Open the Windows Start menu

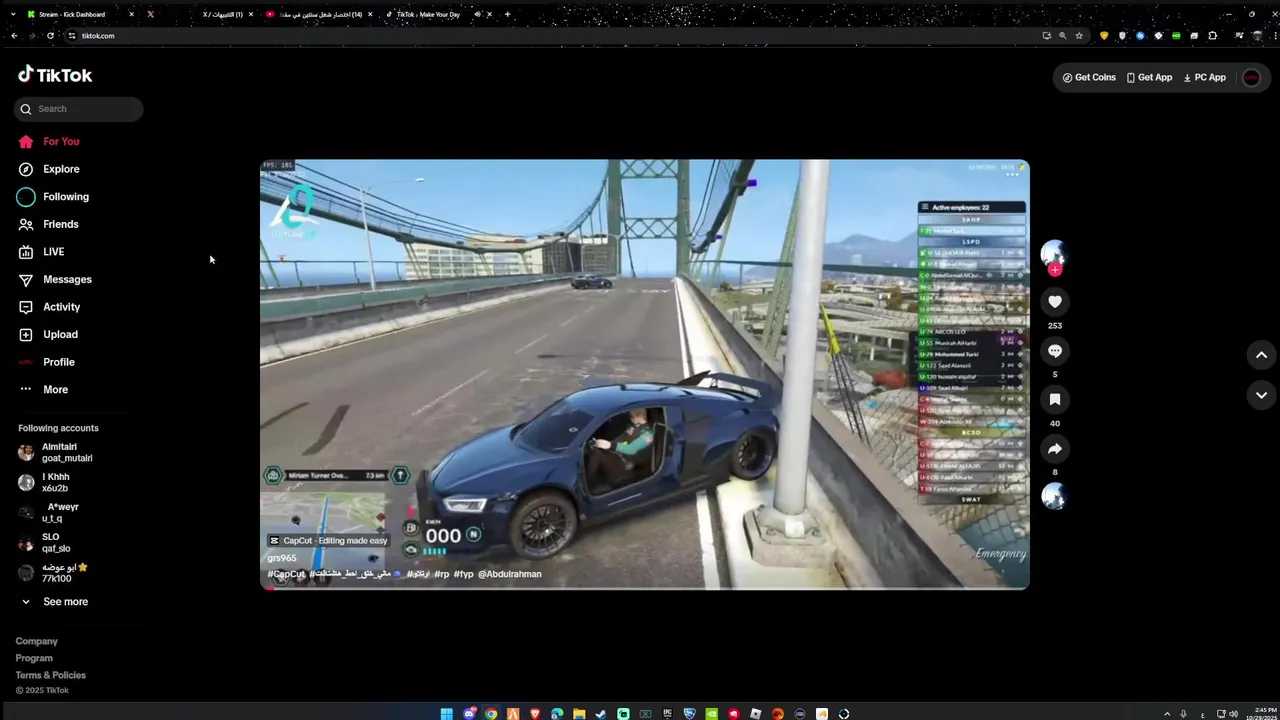446,714
